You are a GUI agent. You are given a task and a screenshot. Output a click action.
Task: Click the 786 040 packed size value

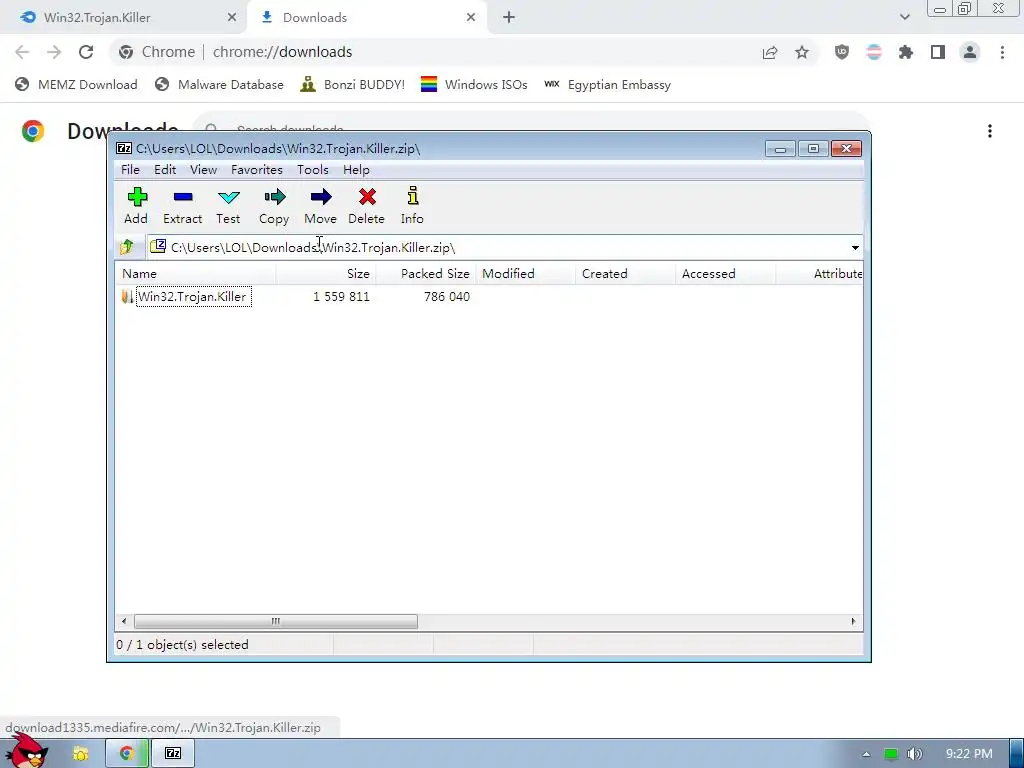(x=447, y=296)
